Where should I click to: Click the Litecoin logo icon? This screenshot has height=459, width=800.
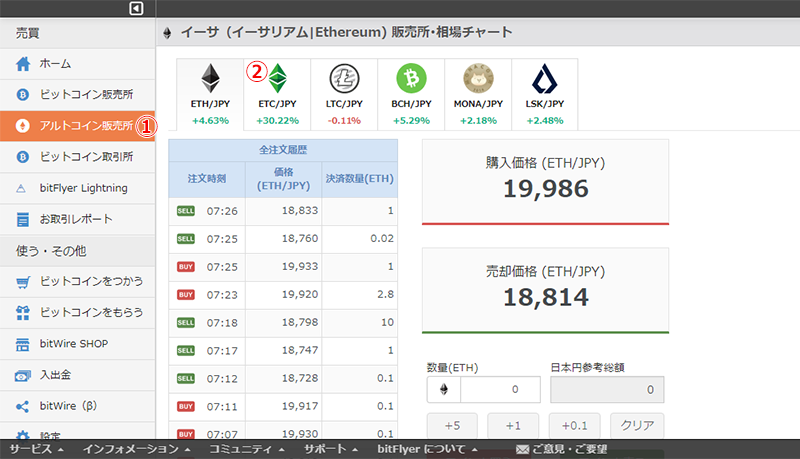344,79
